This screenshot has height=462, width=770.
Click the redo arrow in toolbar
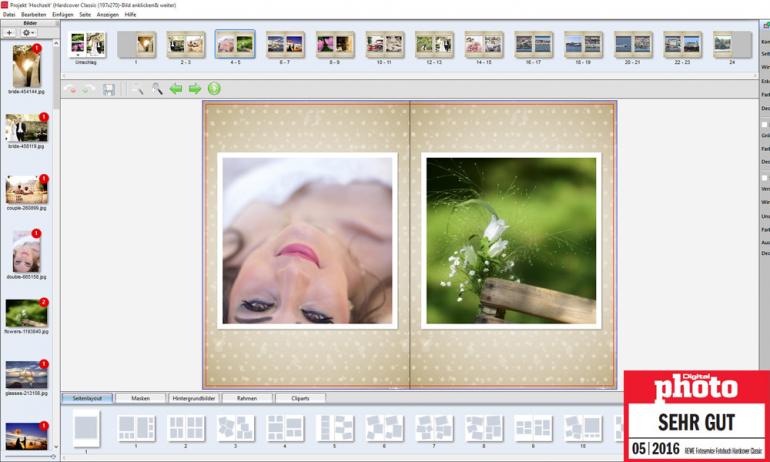click(x=88, y=89)
